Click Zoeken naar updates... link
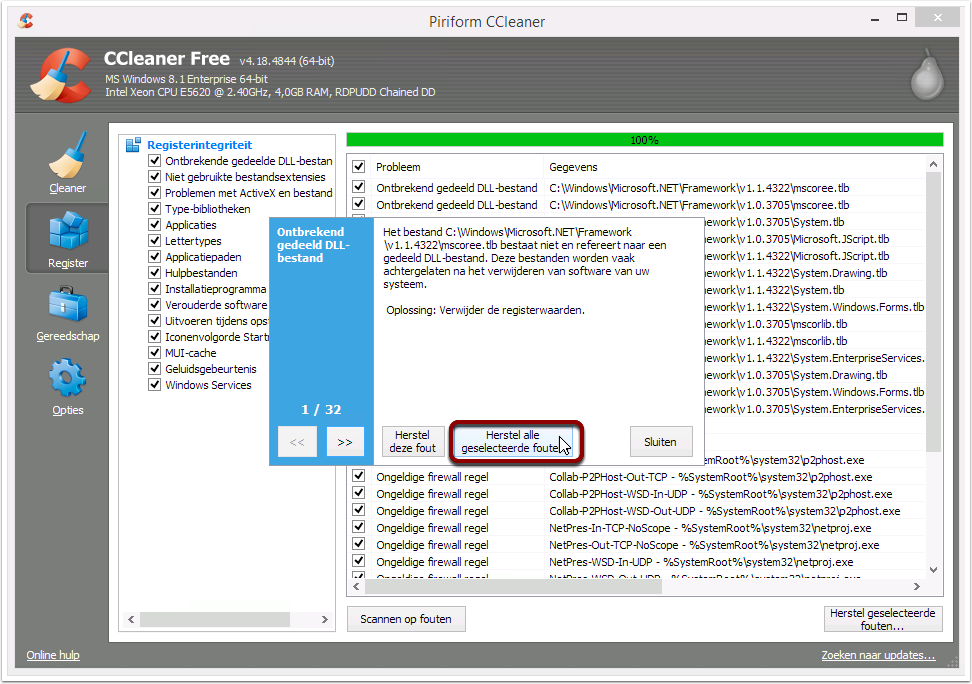Image resolution: width=972 pixels, height=684 pixels. point(878,655)
